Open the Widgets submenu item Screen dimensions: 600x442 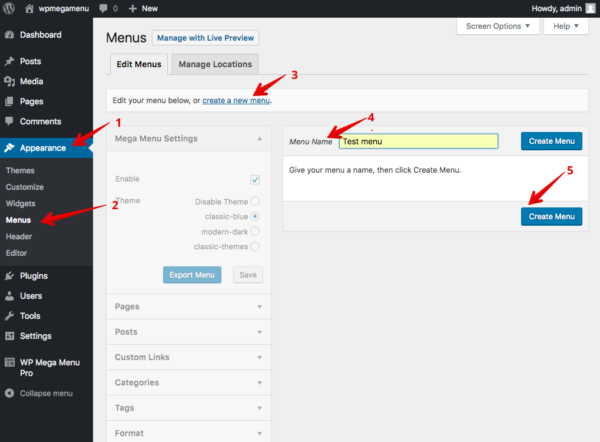[x=21, y=204]
